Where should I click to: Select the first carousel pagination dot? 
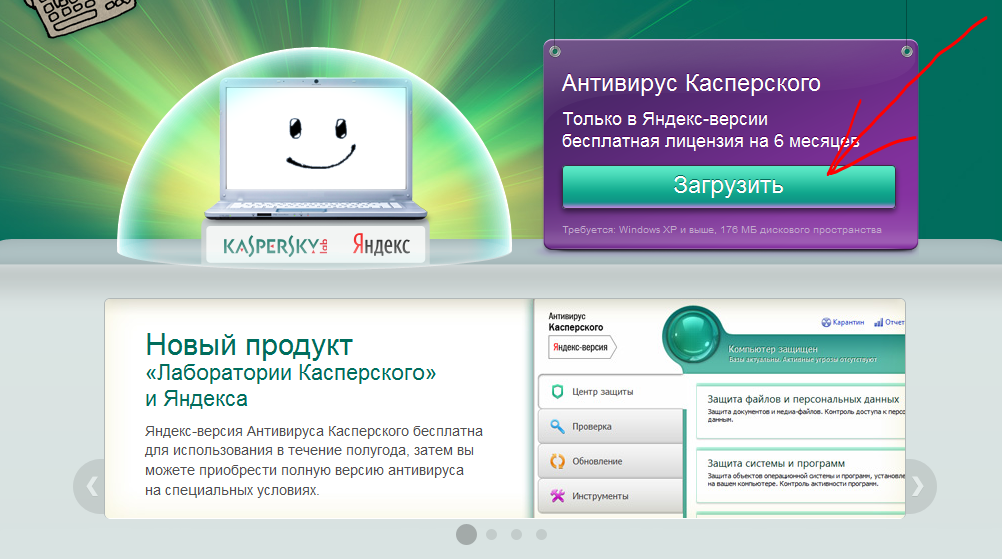click(x=466, y=534)
